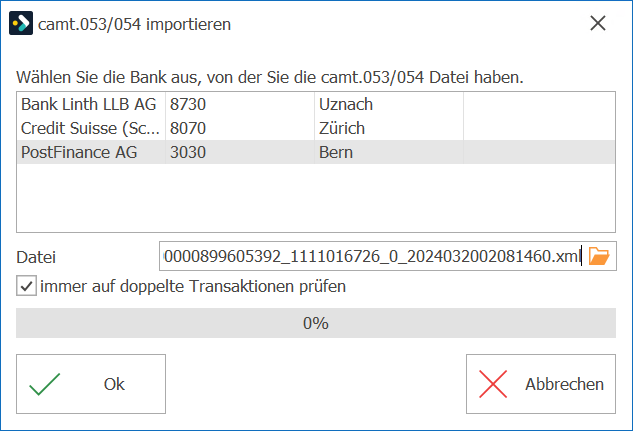The width and height of the screenshot is (633, 431).
Task: Click the 0% progress bar
Action: (x=316, y=323)
